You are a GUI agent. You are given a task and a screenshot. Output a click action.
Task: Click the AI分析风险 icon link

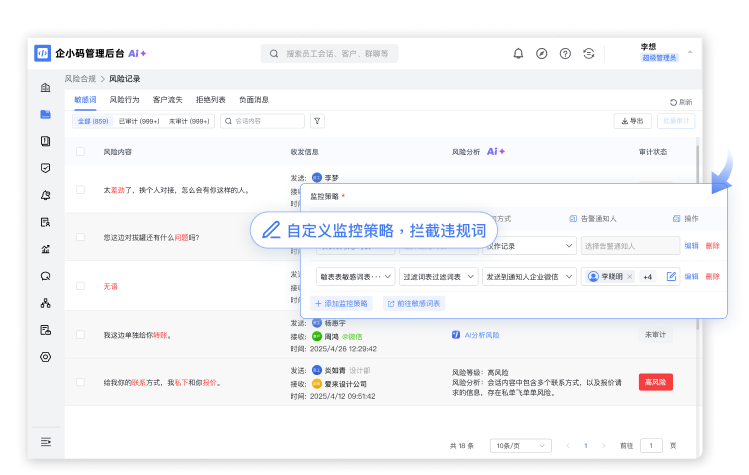pos(456,335)
